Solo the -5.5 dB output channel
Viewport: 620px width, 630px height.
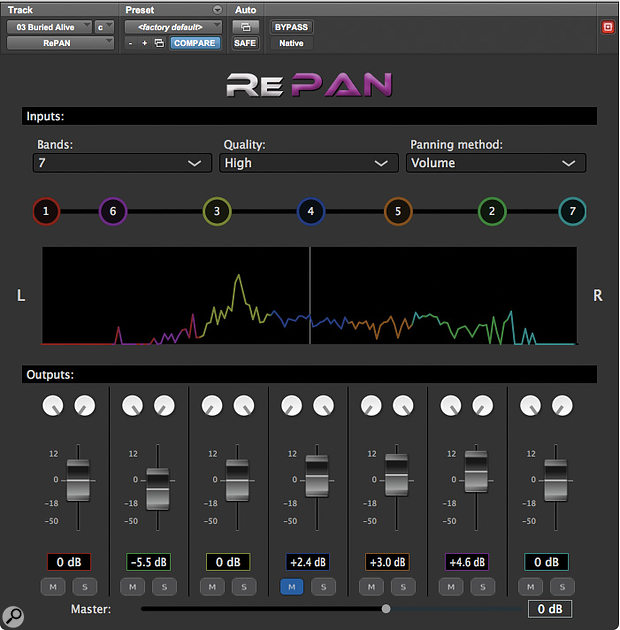point(164,587)
